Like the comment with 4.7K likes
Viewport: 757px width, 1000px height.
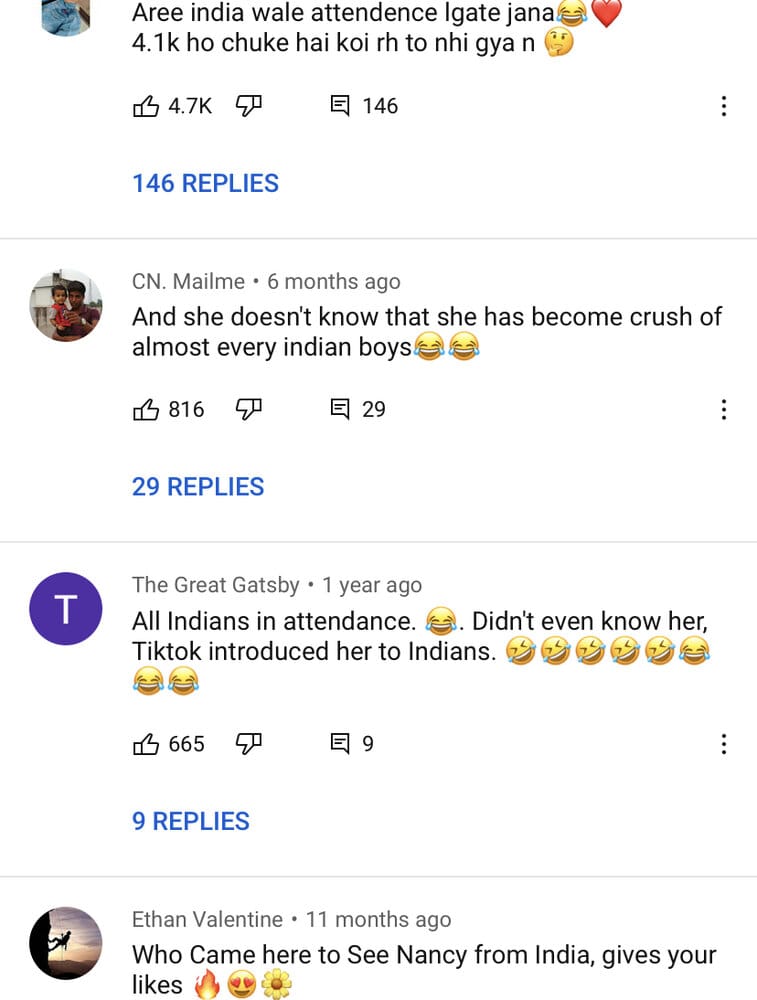coord(145,106)
